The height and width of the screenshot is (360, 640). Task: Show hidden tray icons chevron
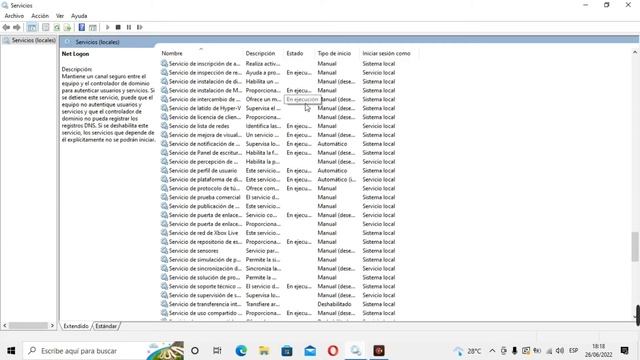click(x=492, y=351)
